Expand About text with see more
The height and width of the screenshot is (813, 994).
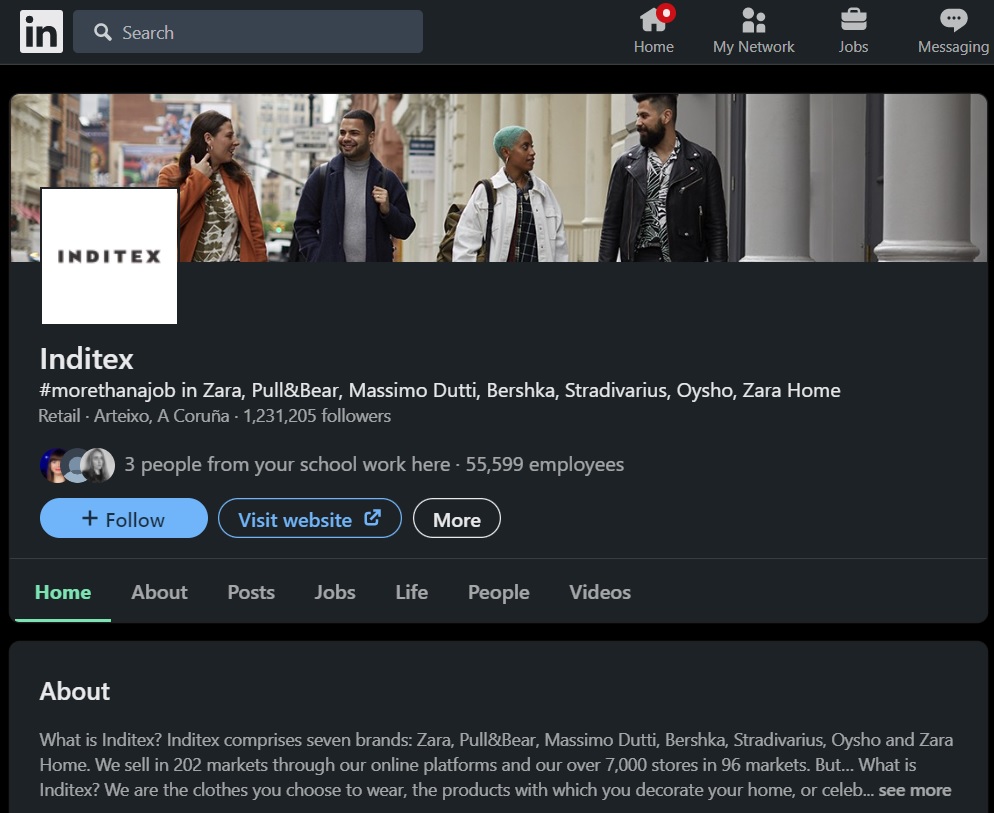coord(915,790)
